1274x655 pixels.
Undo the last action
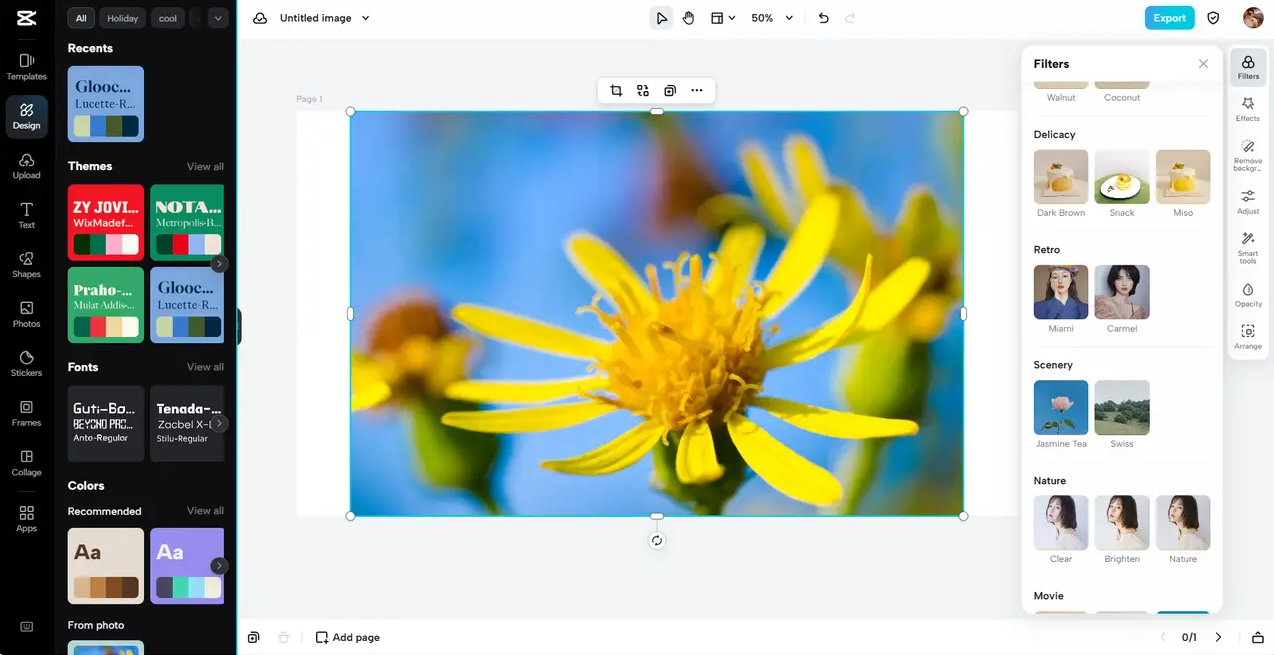(x=823, y=18)
